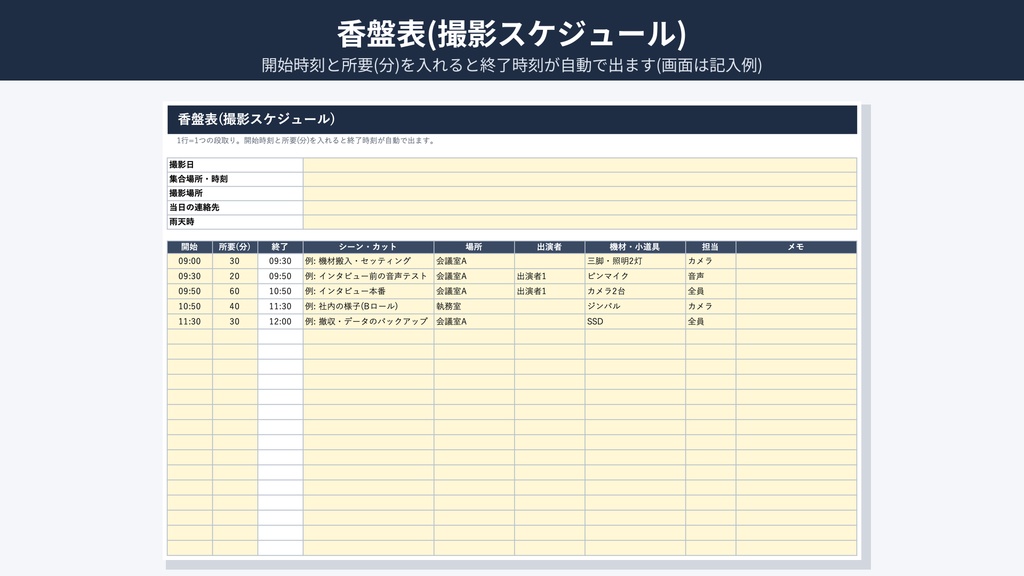Select the 11:30 start time cell
This screenshot has width=1024, height=576.
point(189,321)
